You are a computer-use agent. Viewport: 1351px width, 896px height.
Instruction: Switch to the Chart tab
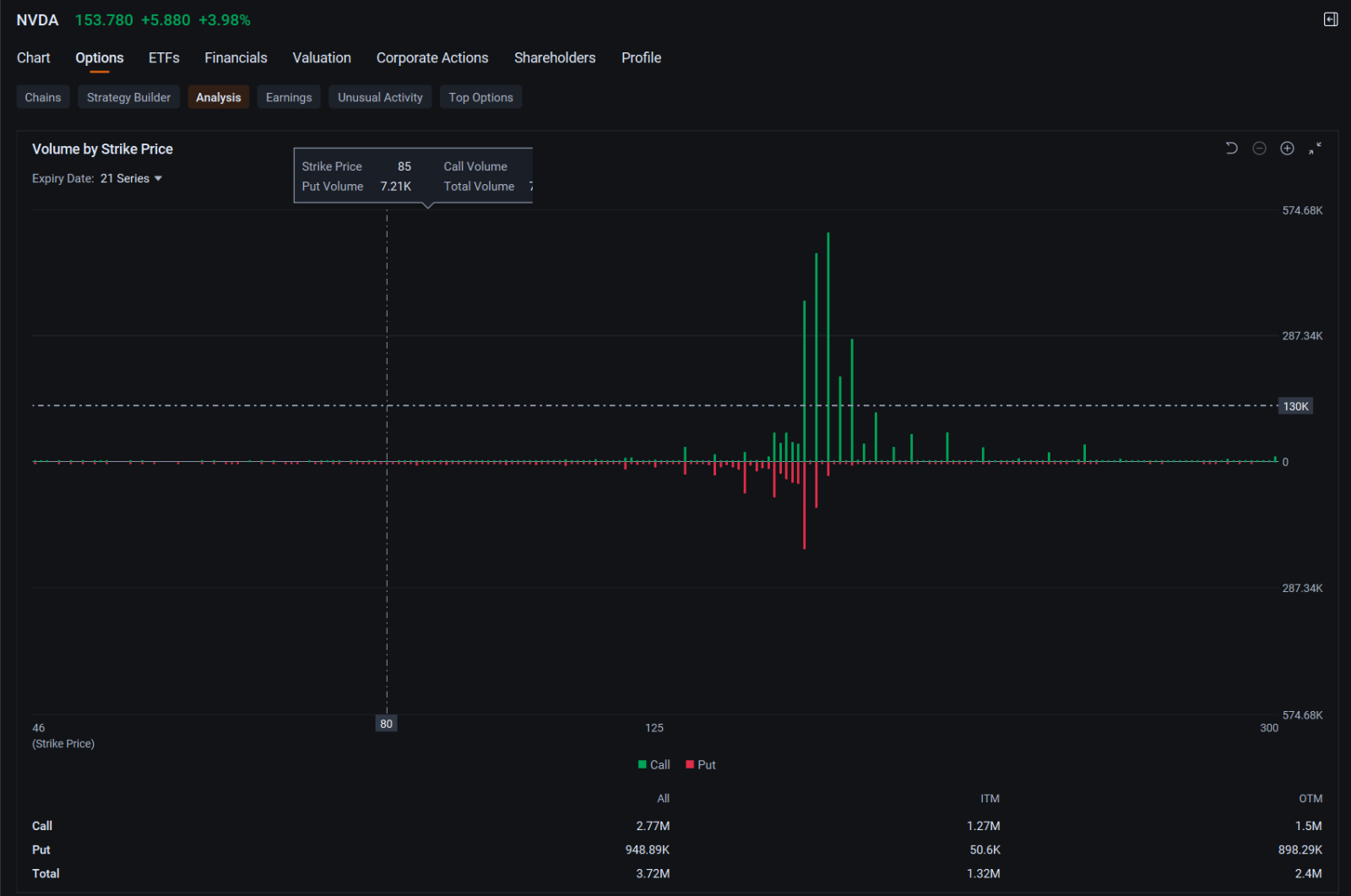pyautogui.click(x=34, y=57)
